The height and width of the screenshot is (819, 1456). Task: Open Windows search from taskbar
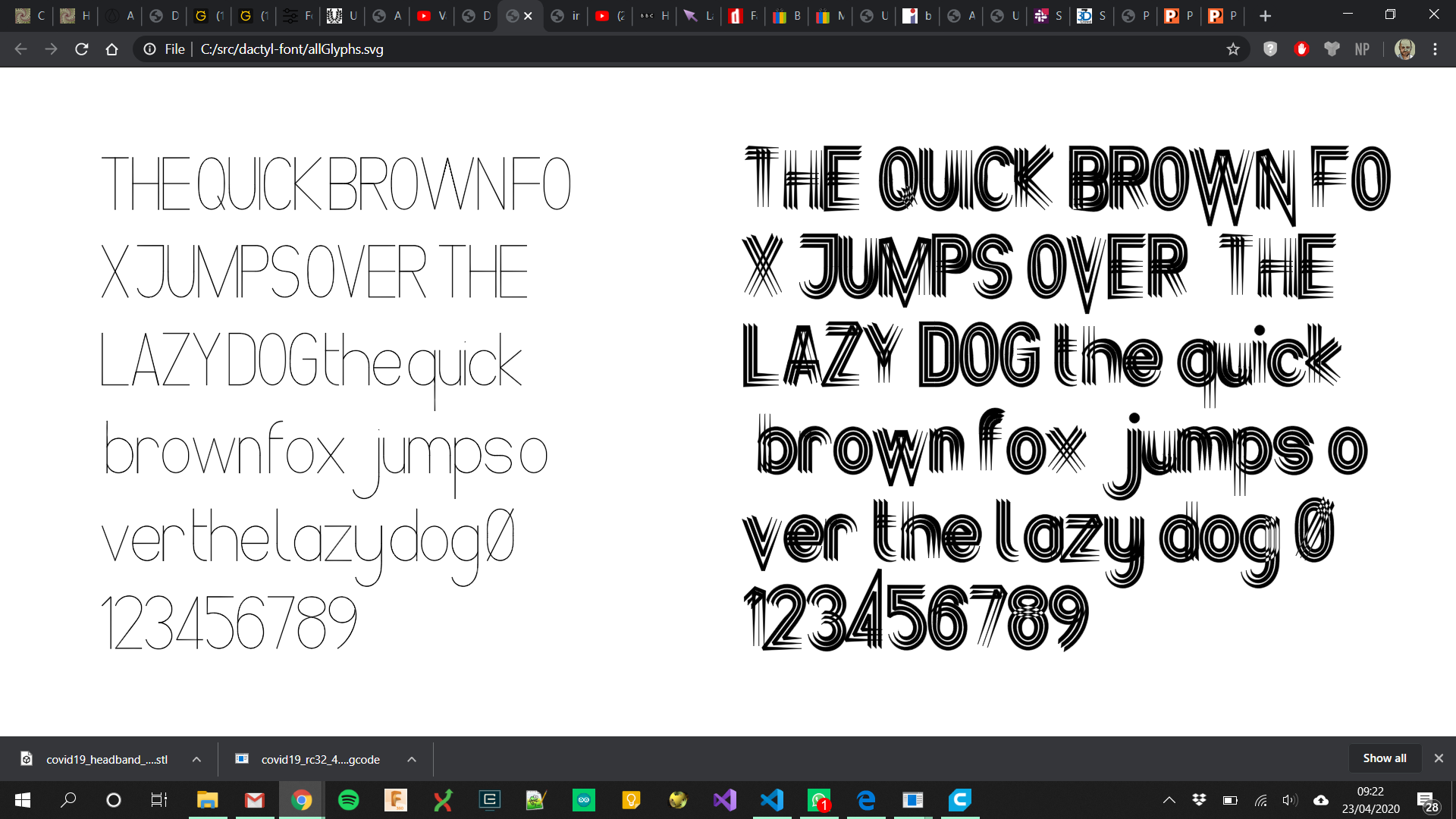pyautogui.click(x=68, y=800)
